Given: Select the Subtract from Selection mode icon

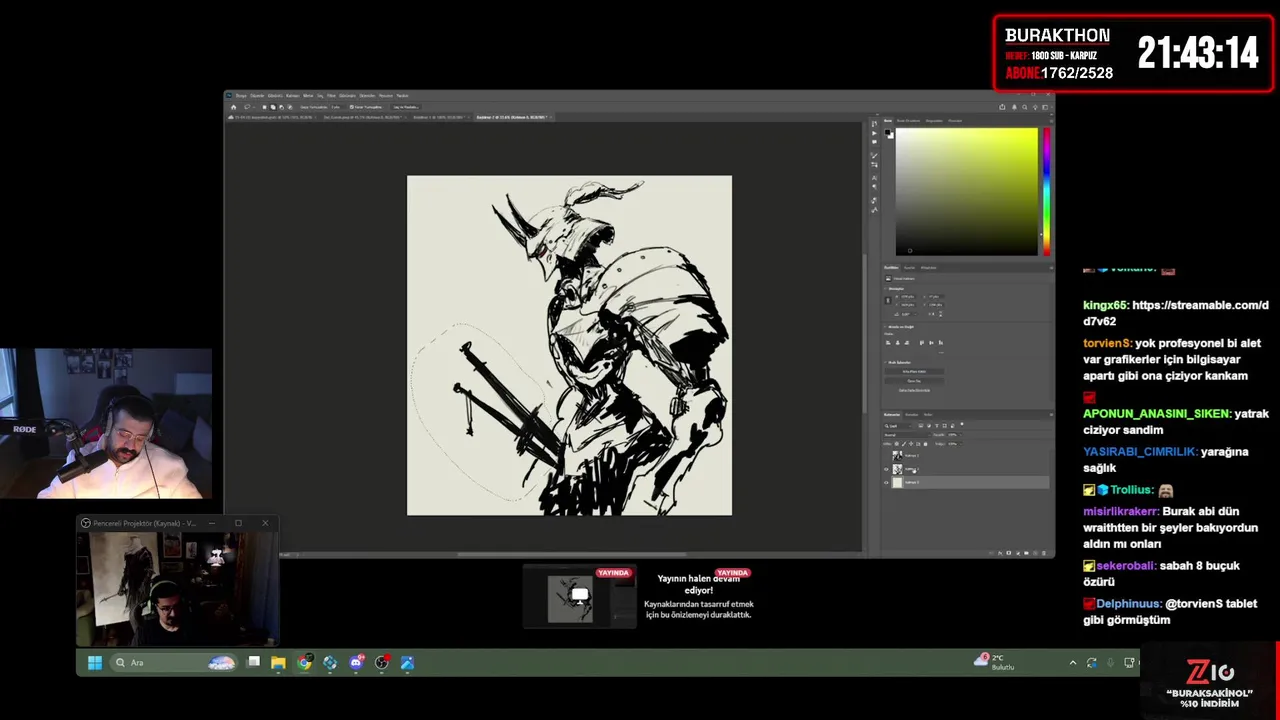Looking at the screenshot, I should [282, 107].
